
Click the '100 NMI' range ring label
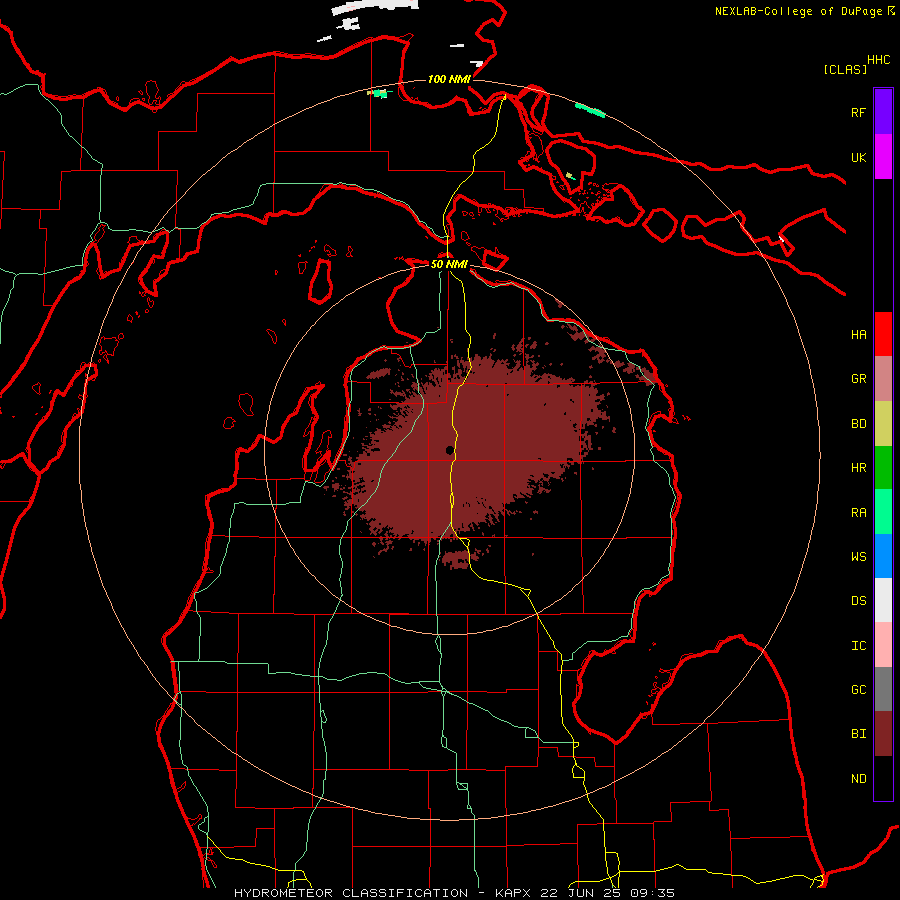tap(449, 79)
